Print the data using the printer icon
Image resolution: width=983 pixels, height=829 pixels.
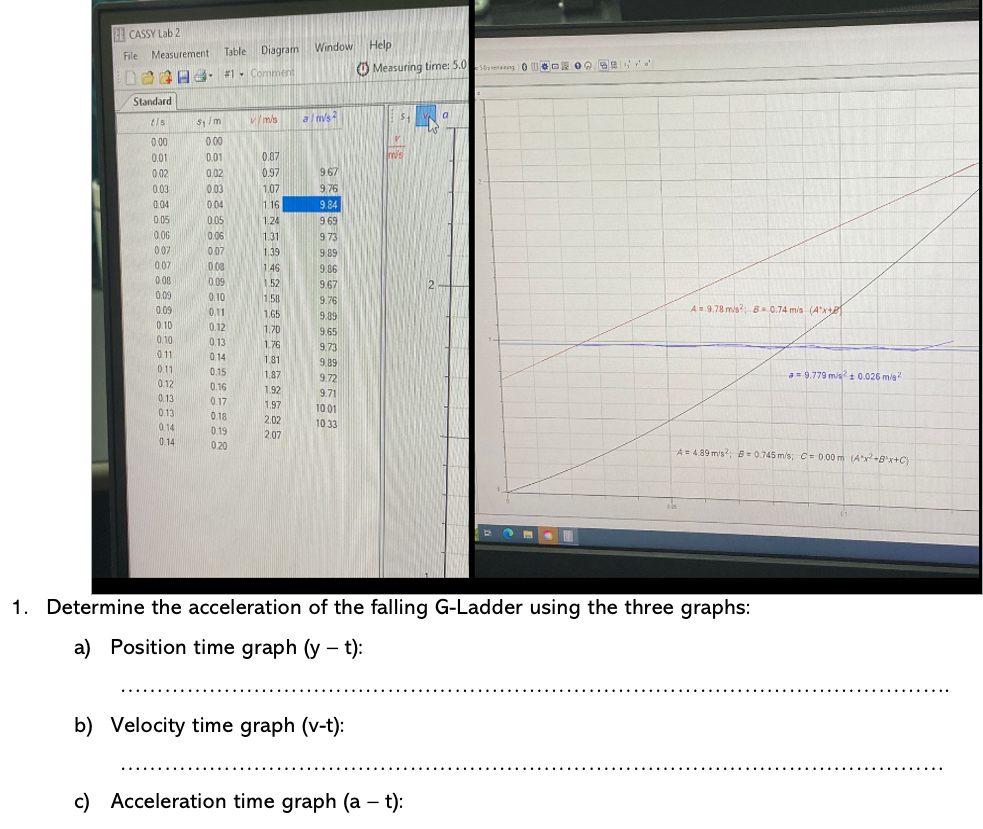[199, 76]
